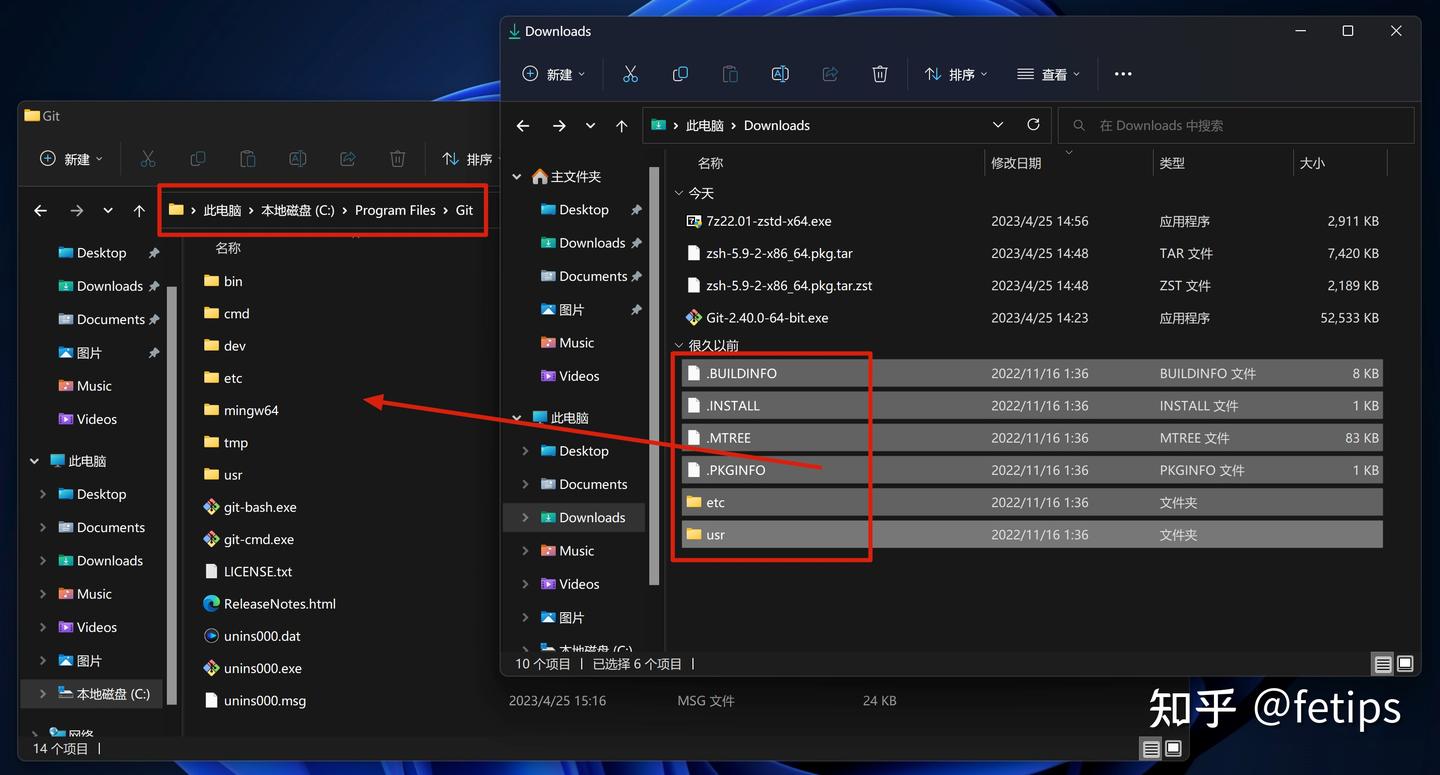Click the Up navigation arrow in the Downloads window
This screenshot has width=1440, height=775.
621,125
